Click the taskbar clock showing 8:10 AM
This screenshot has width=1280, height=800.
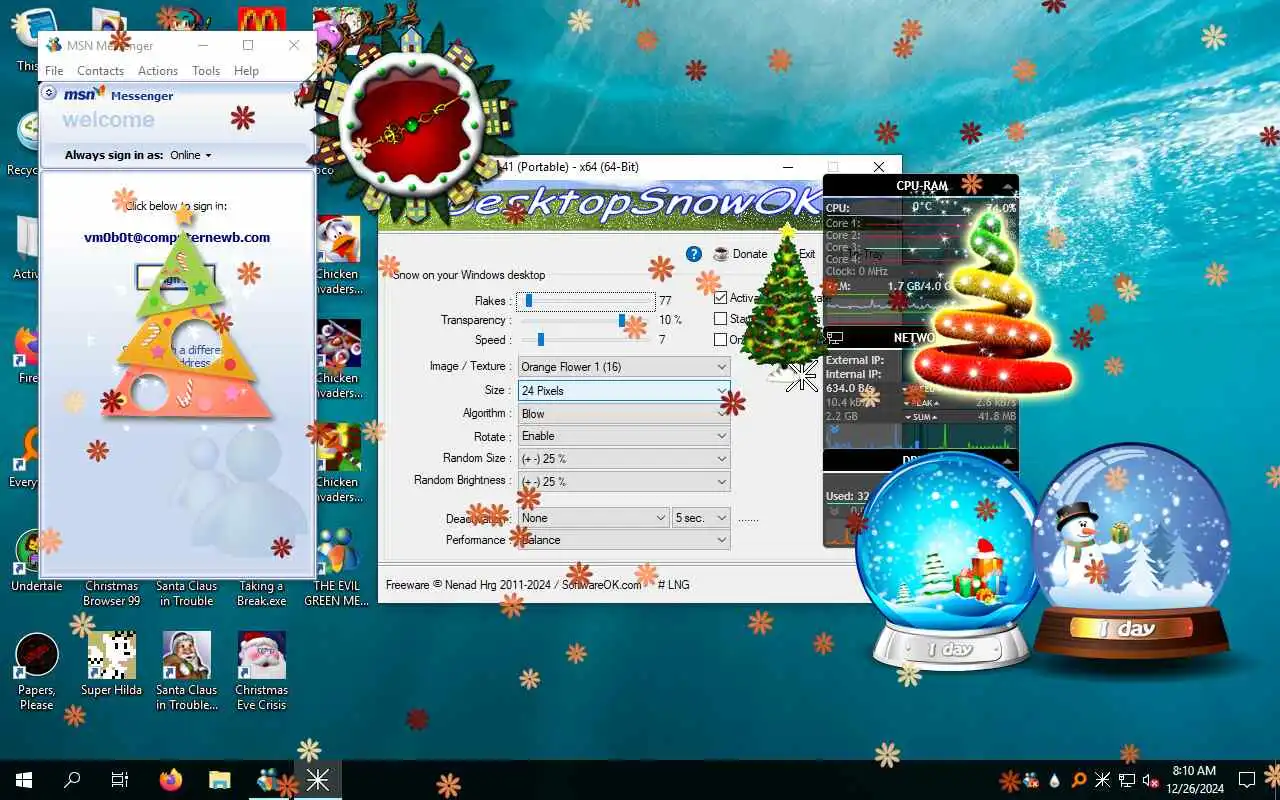(x=1194, y=780)
